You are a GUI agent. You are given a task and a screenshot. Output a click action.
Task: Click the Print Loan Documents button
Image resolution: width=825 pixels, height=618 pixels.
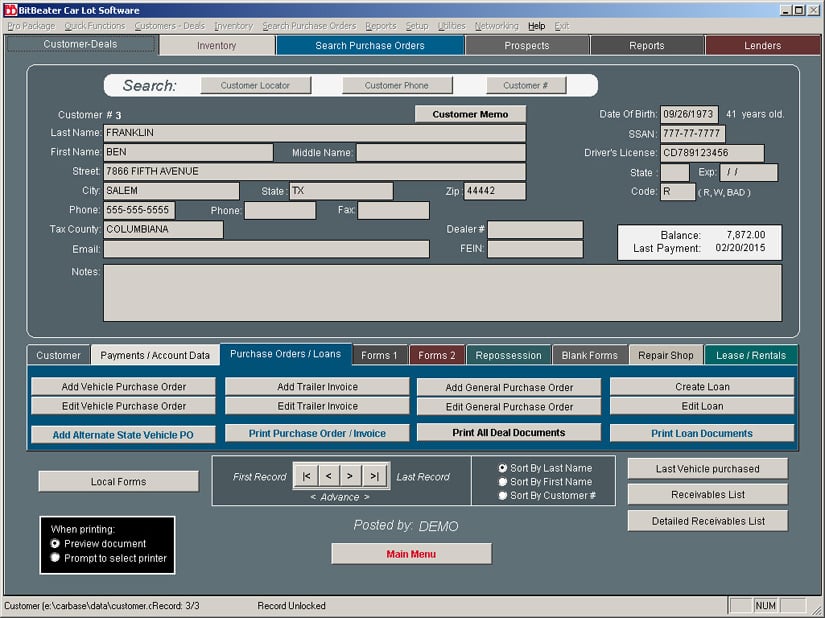click(702, 433)
